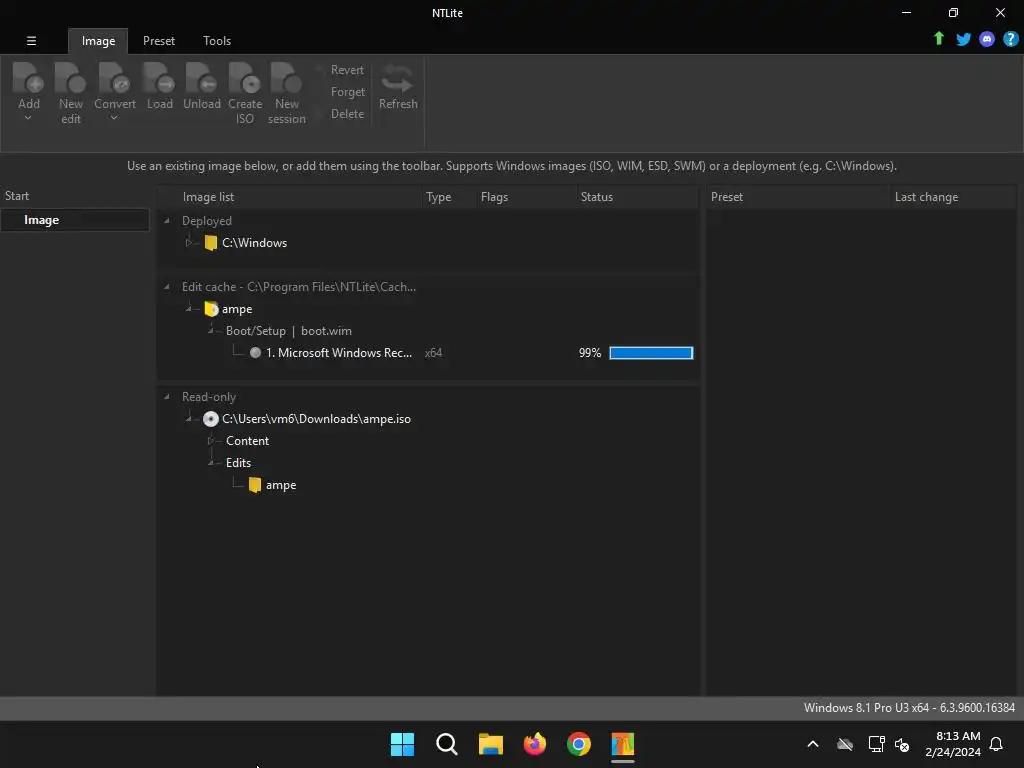This screenshot has width=1024, height=768.
Task: Launch Firefox from the taskbar
Action: tap(534, 744)
